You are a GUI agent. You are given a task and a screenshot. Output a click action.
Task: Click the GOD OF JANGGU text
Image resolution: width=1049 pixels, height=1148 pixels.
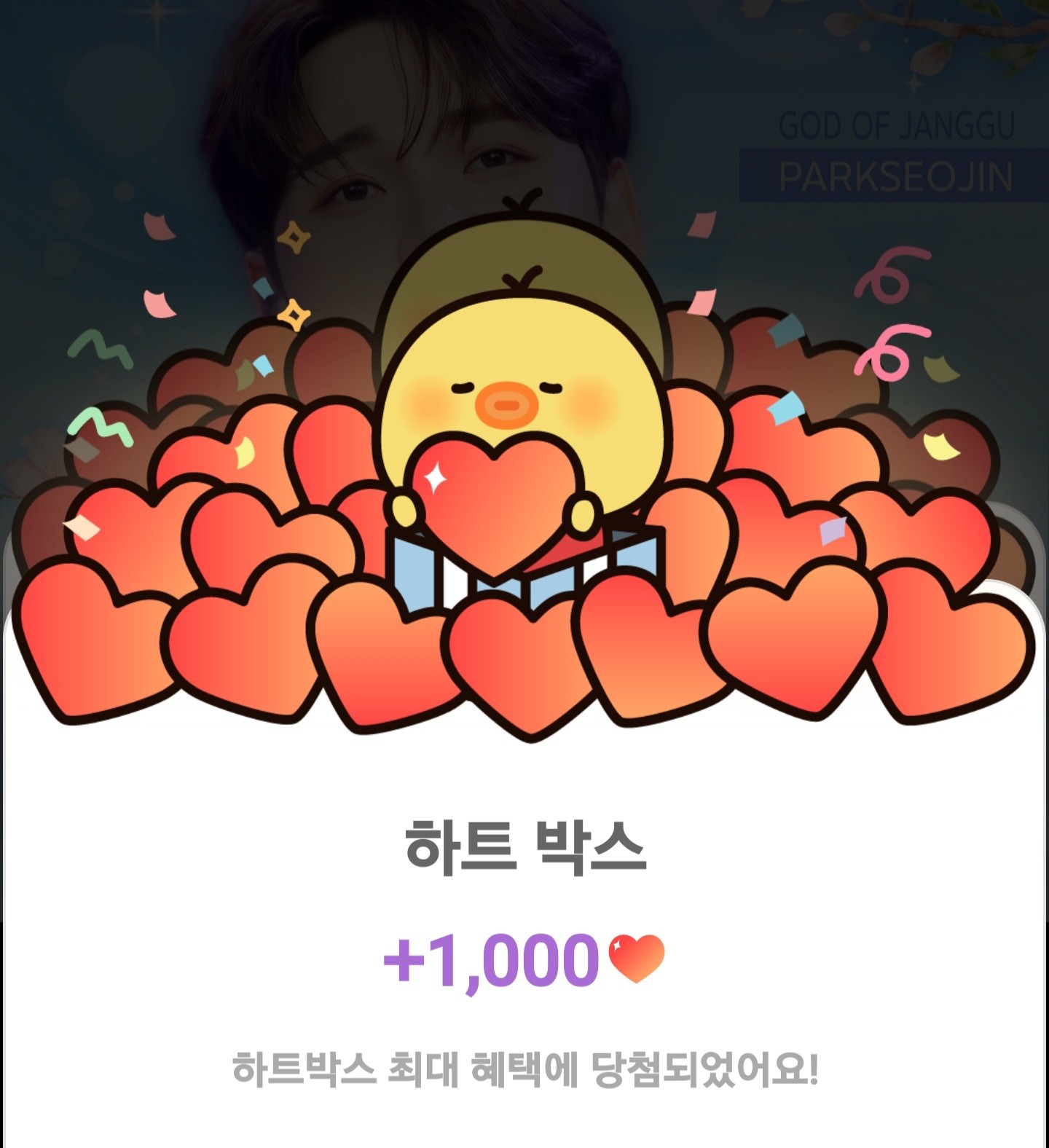point(896,125)
